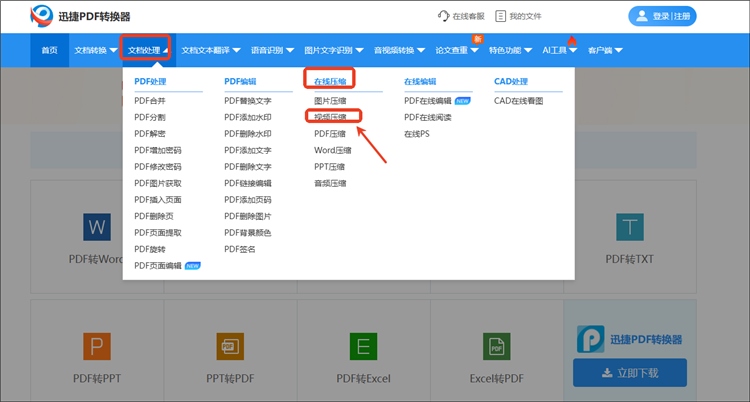Viewport: 750px width, 402px height.
Task: Select the PDF转TXT teal icon
Action: 629,227
